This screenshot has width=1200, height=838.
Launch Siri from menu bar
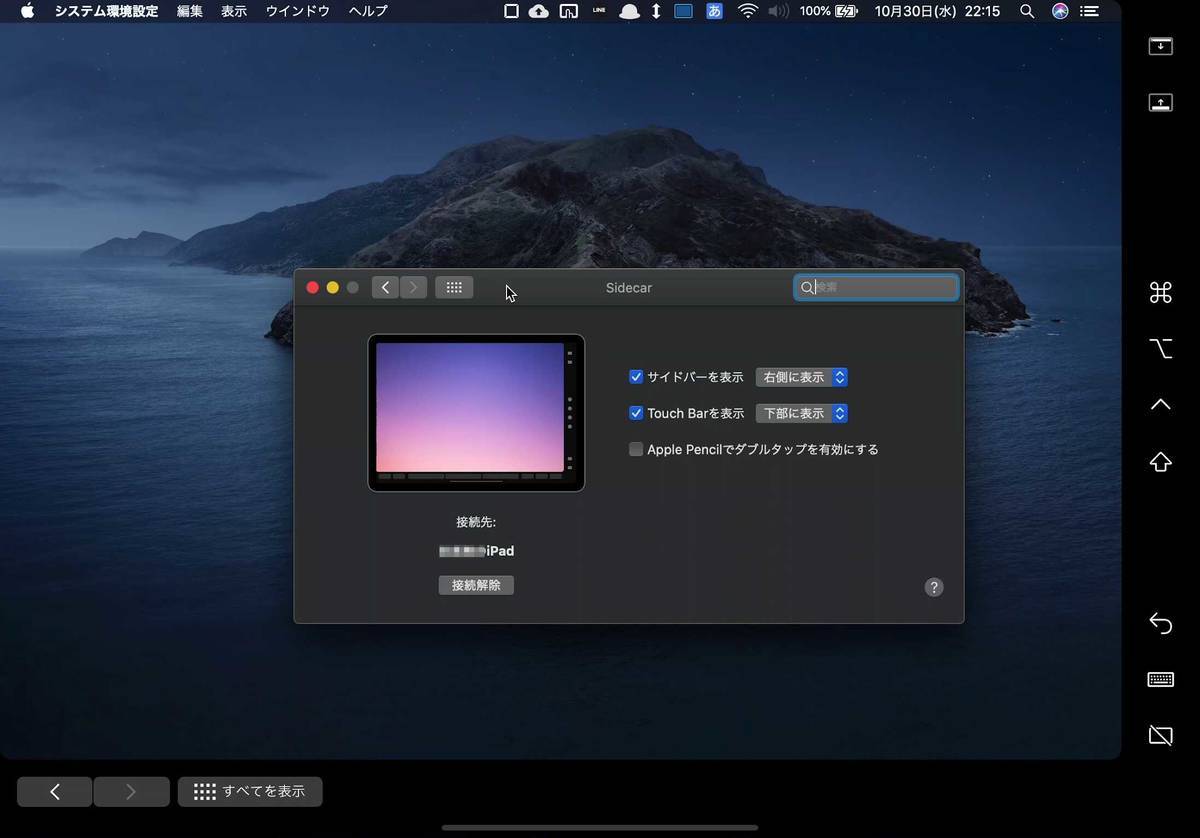coord(1060,11)
